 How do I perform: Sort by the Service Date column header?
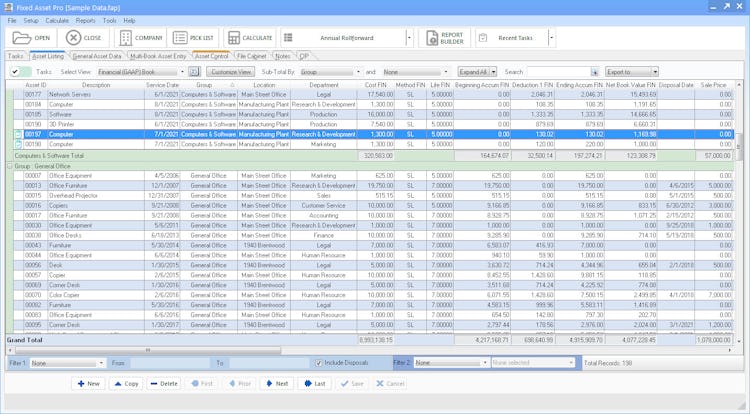(x=162, y=85)
